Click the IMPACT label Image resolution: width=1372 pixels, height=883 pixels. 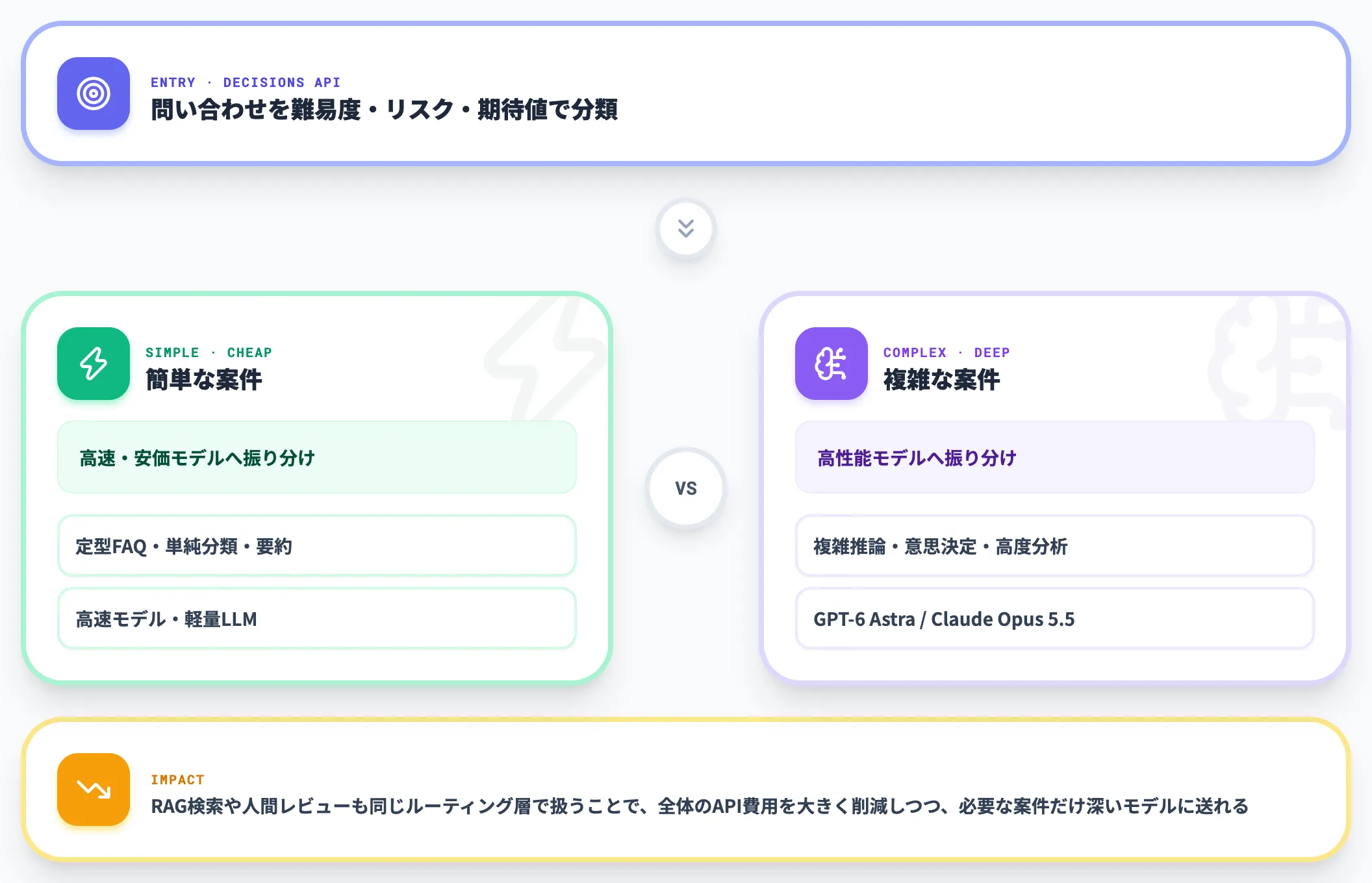tap(177, 780)
